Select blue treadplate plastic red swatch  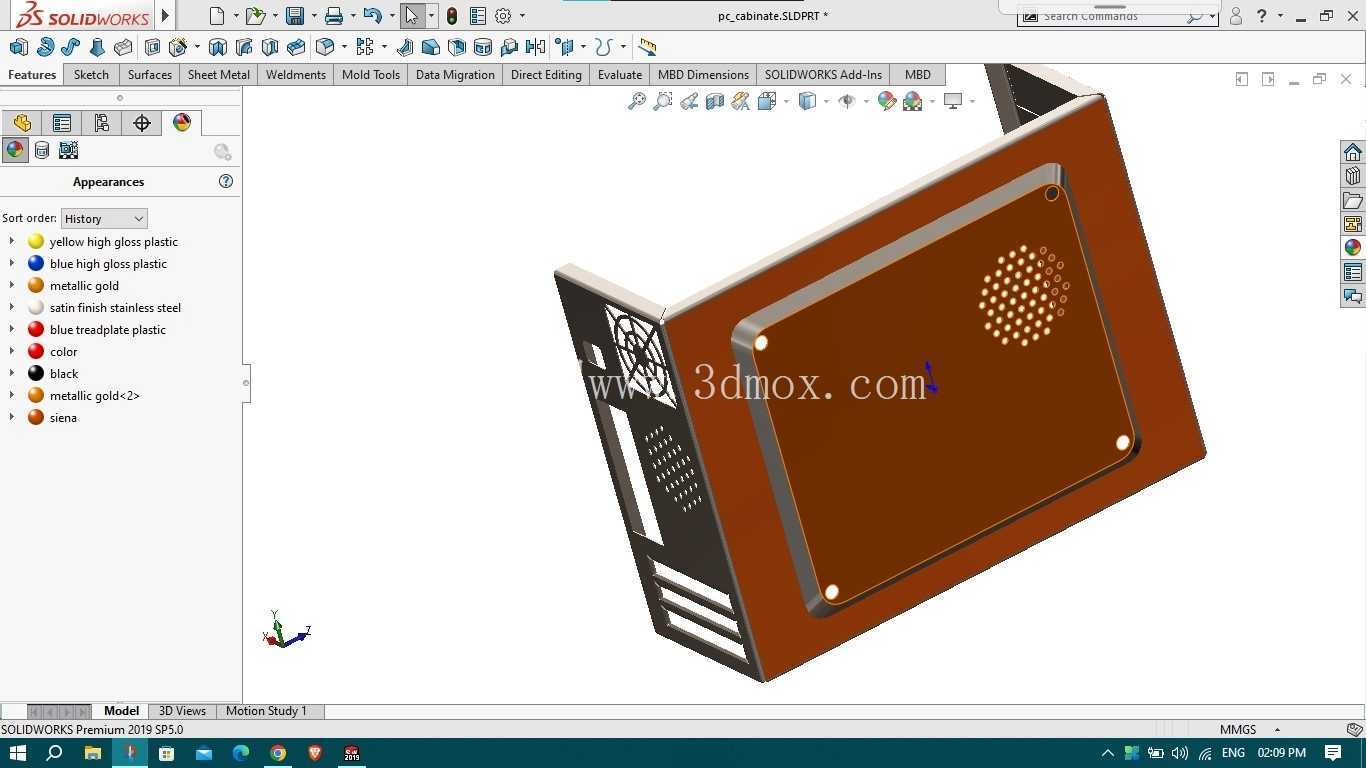point(36,330)
